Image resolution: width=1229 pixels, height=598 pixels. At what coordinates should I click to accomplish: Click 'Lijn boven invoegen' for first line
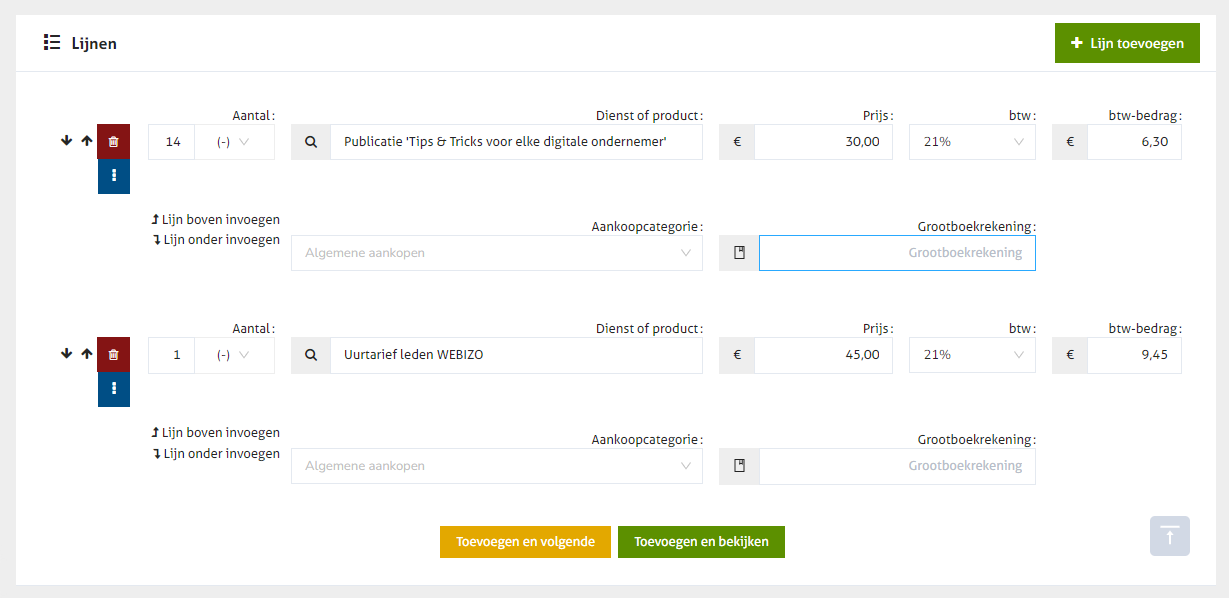coord(216,219)
